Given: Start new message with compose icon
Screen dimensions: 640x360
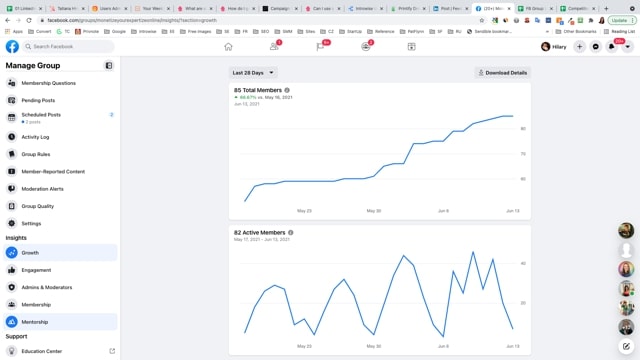Looking at the screenshot, I should coord(626,347).
